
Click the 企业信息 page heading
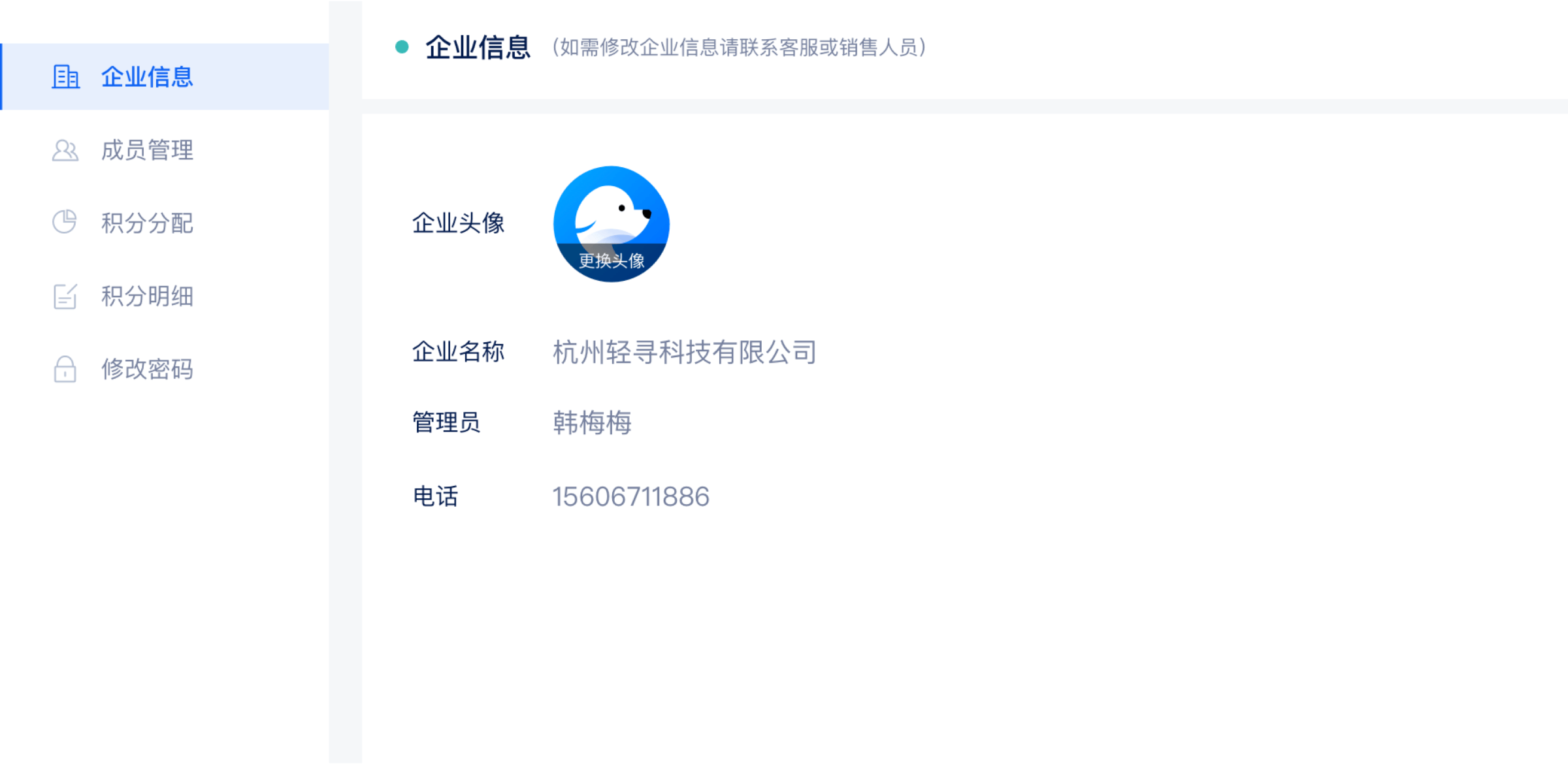click(478, 48)
